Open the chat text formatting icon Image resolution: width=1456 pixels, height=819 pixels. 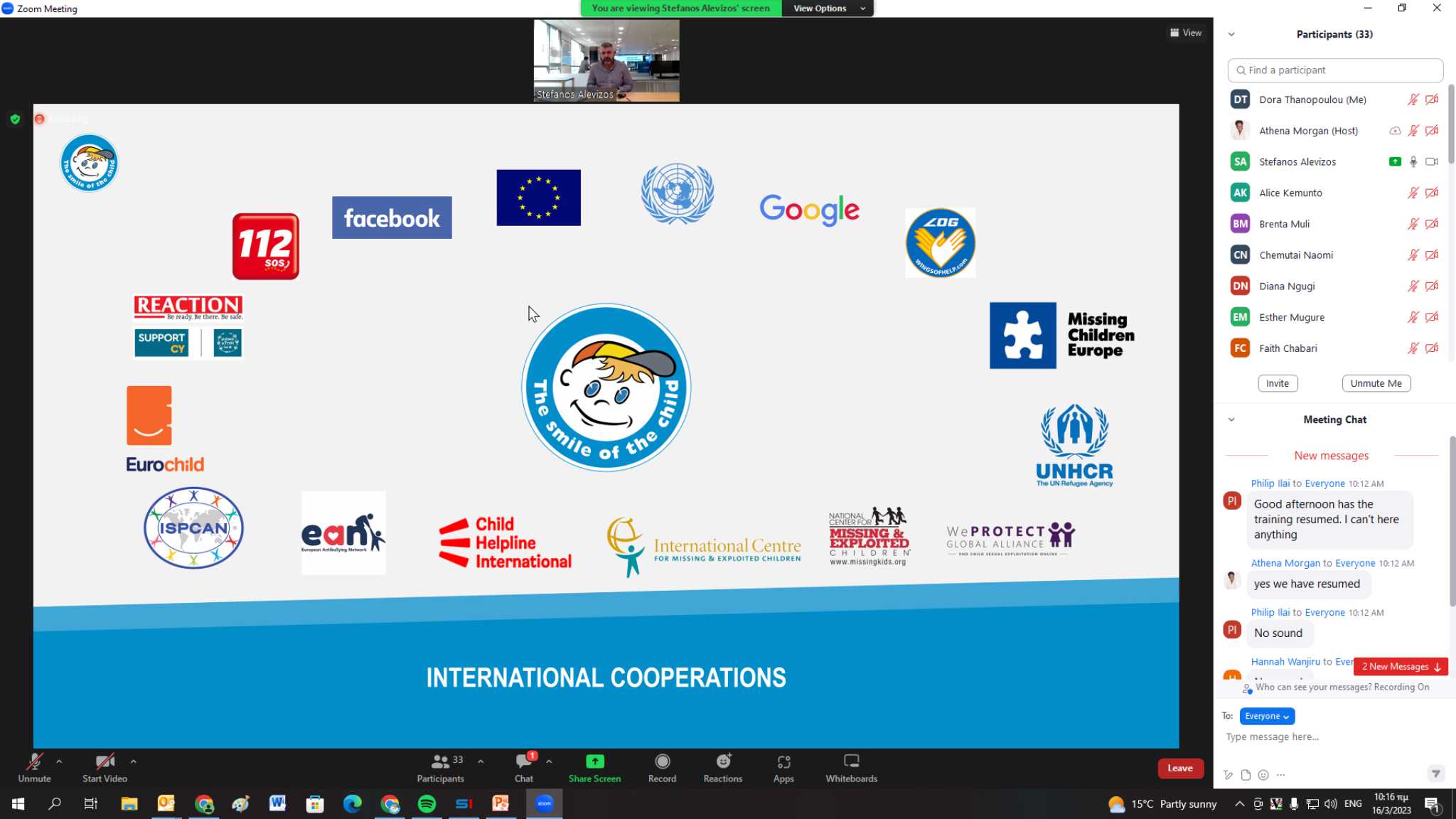click(1228, 775)
